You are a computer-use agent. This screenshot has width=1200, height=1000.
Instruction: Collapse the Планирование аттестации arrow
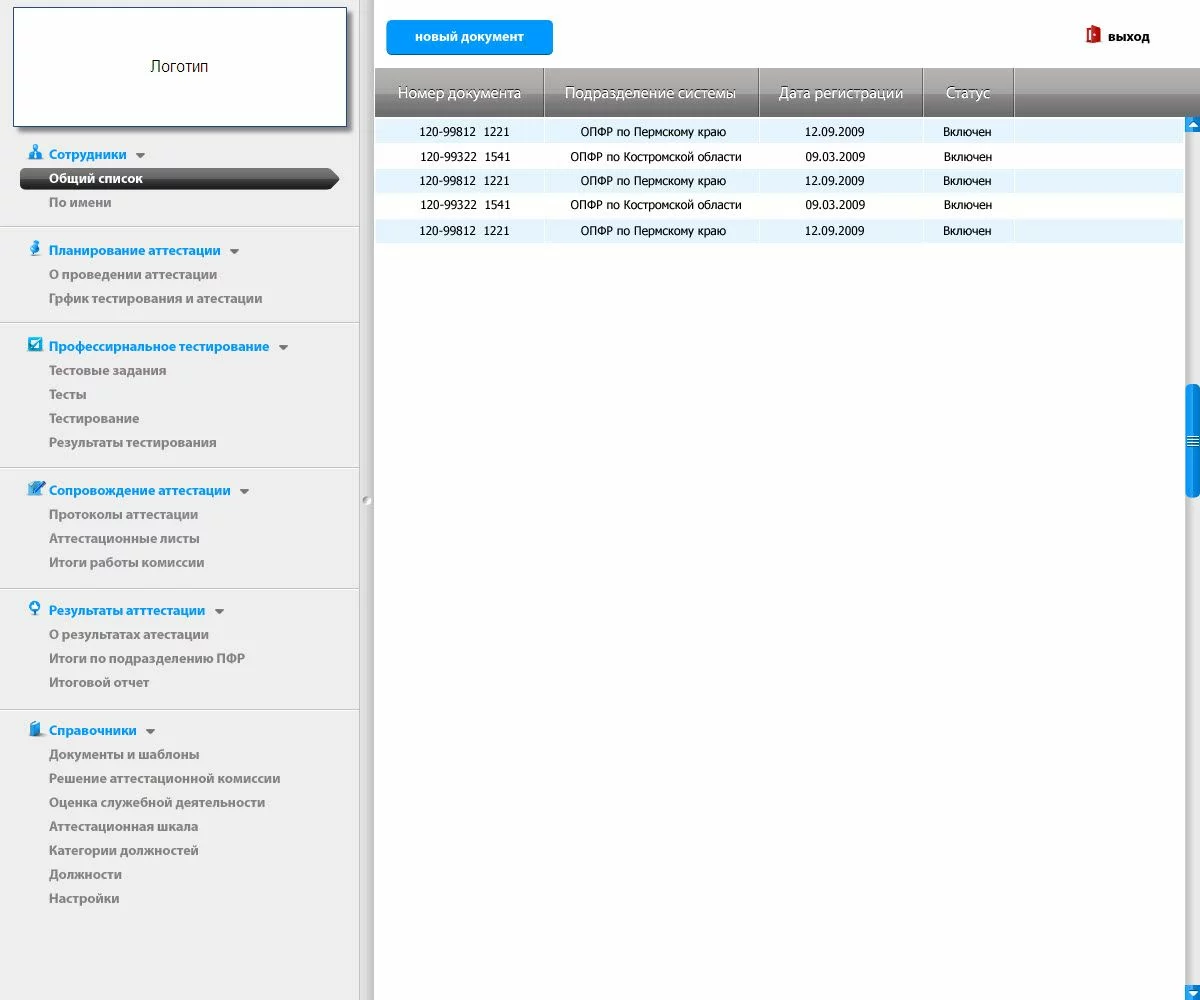point(234,252)
